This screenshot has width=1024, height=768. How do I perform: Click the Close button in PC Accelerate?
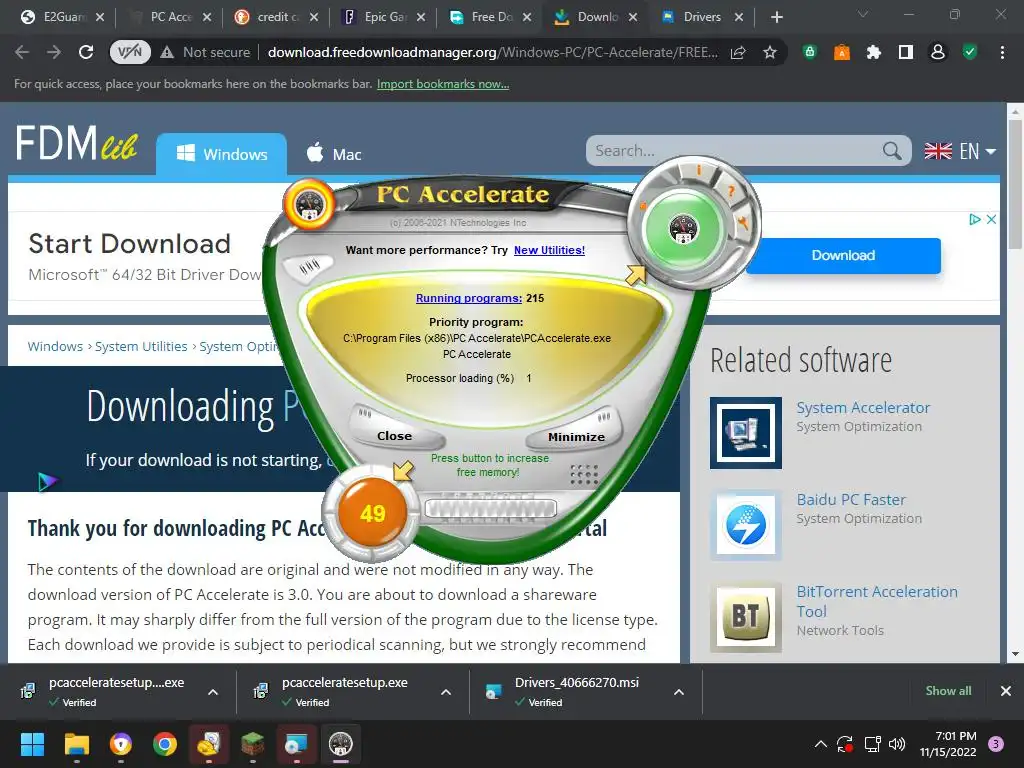coord(394,436)
